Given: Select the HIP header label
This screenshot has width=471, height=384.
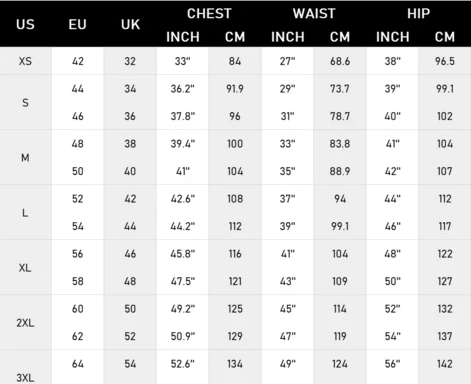Looking at the screenshot, I should coord(419,14).
